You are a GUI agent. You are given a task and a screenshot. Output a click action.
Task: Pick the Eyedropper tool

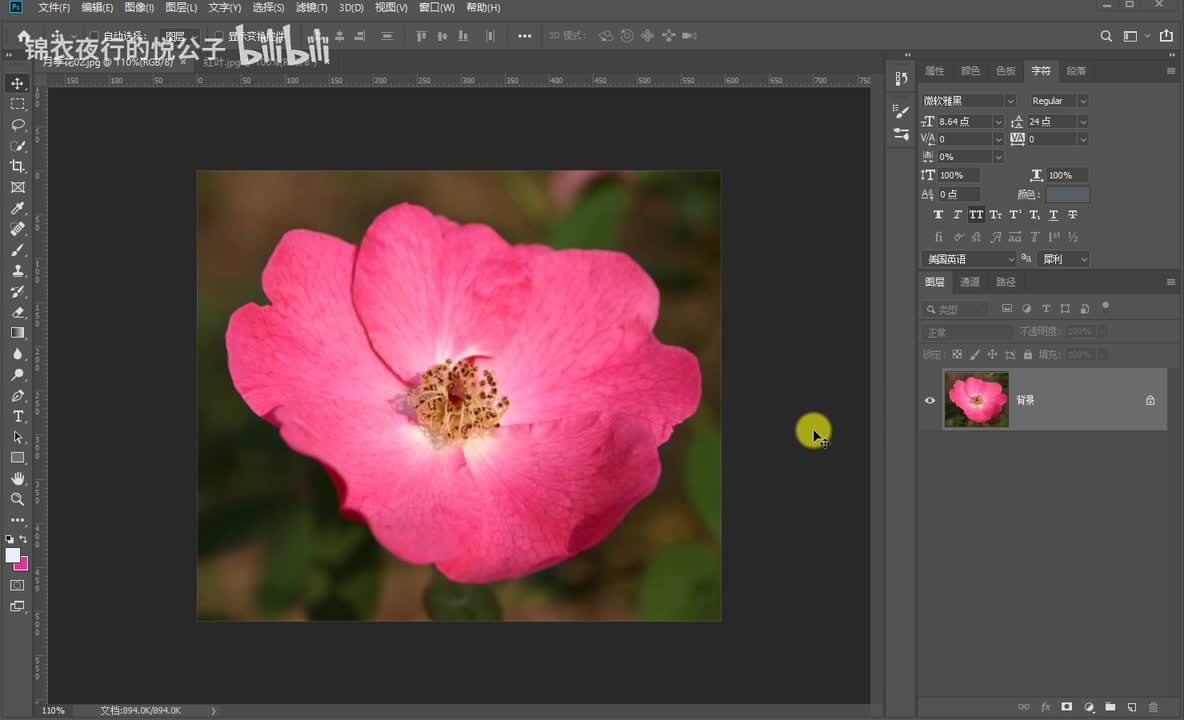[x=17, y=208]
